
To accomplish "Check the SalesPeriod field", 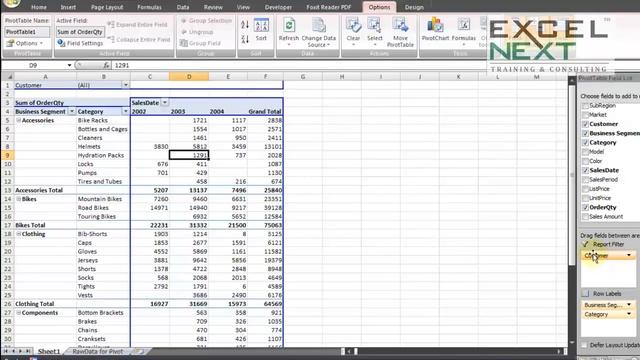I will [x=585, y=180].
